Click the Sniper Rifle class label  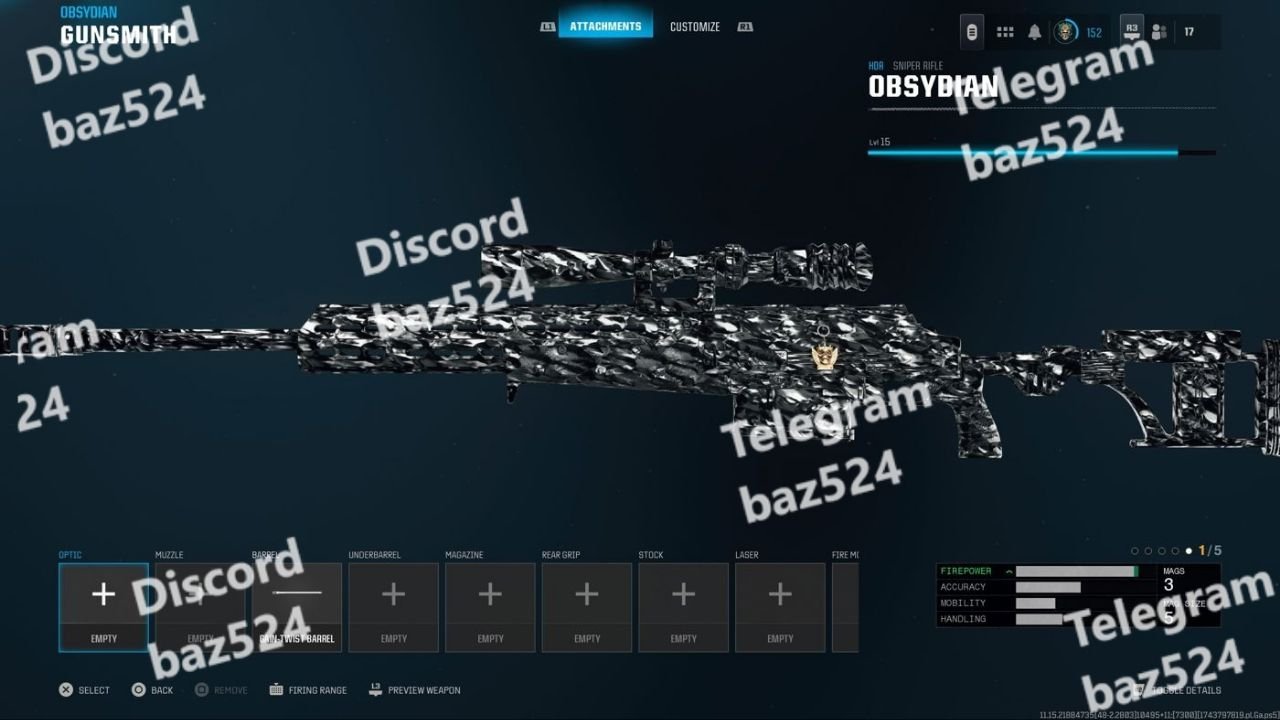(x=918, y=66)
